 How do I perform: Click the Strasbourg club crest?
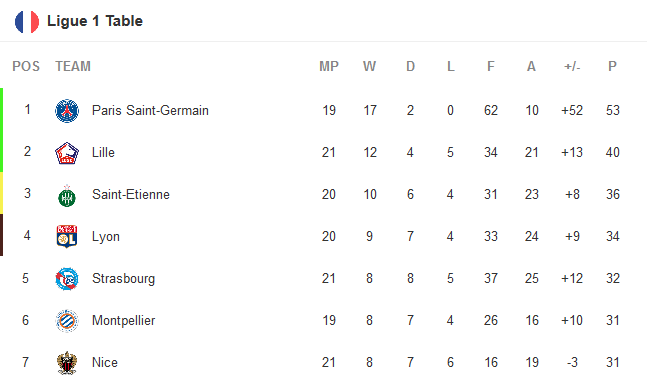[67, 279]
